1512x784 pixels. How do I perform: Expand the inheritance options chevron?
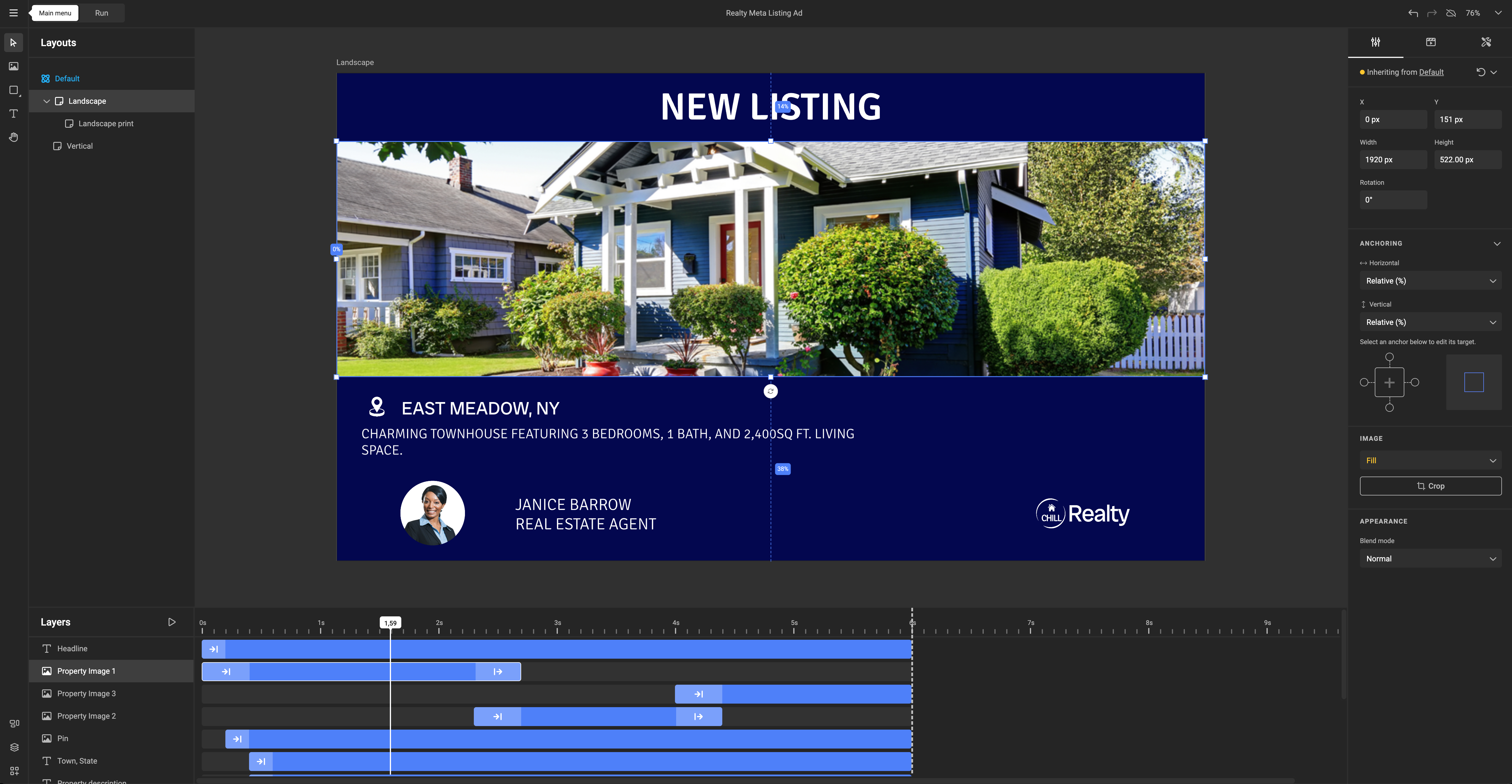[1494, 72]
